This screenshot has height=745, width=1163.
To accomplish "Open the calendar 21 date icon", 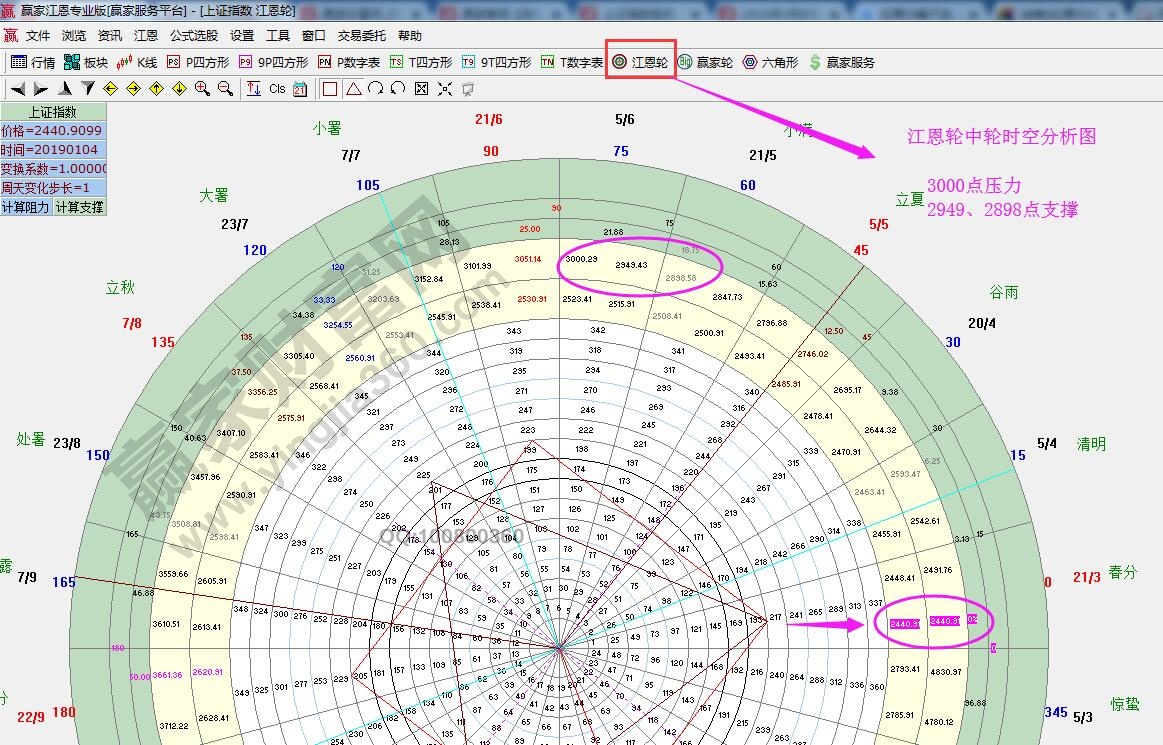I will pos(299,89).
